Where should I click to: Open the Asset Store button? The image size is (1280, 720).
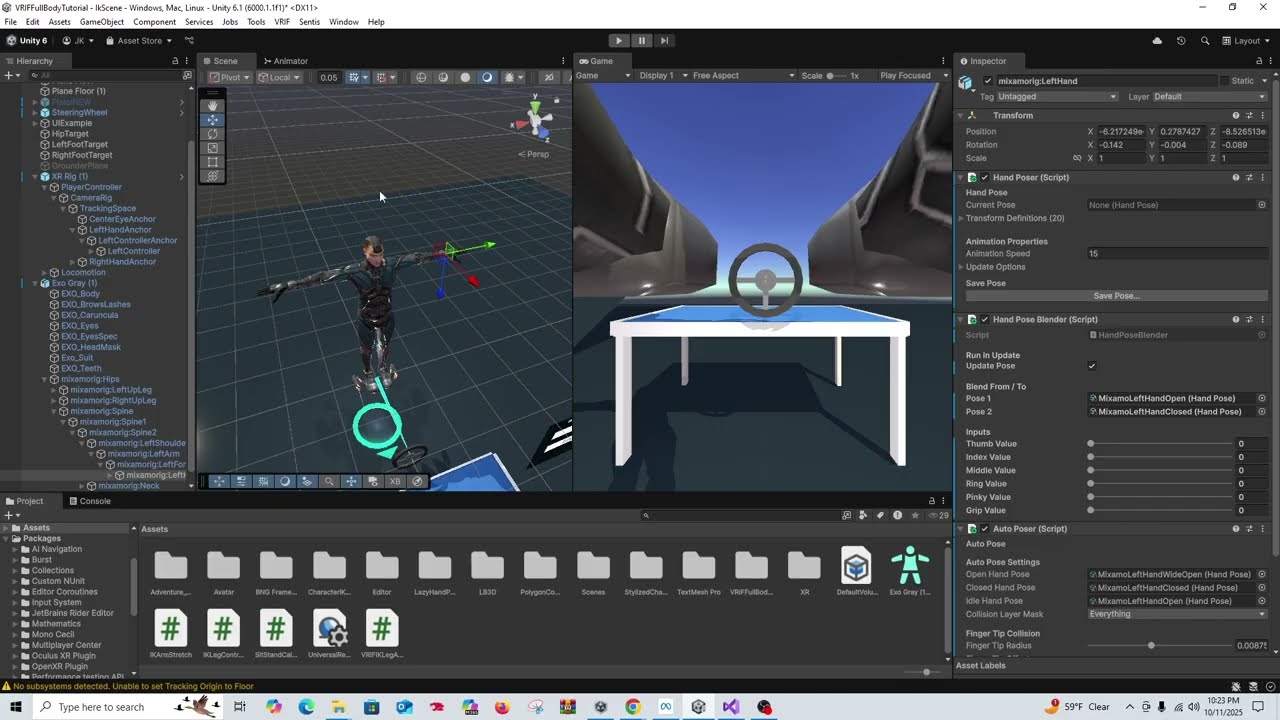pyautogui.click(x=139, y=41)
